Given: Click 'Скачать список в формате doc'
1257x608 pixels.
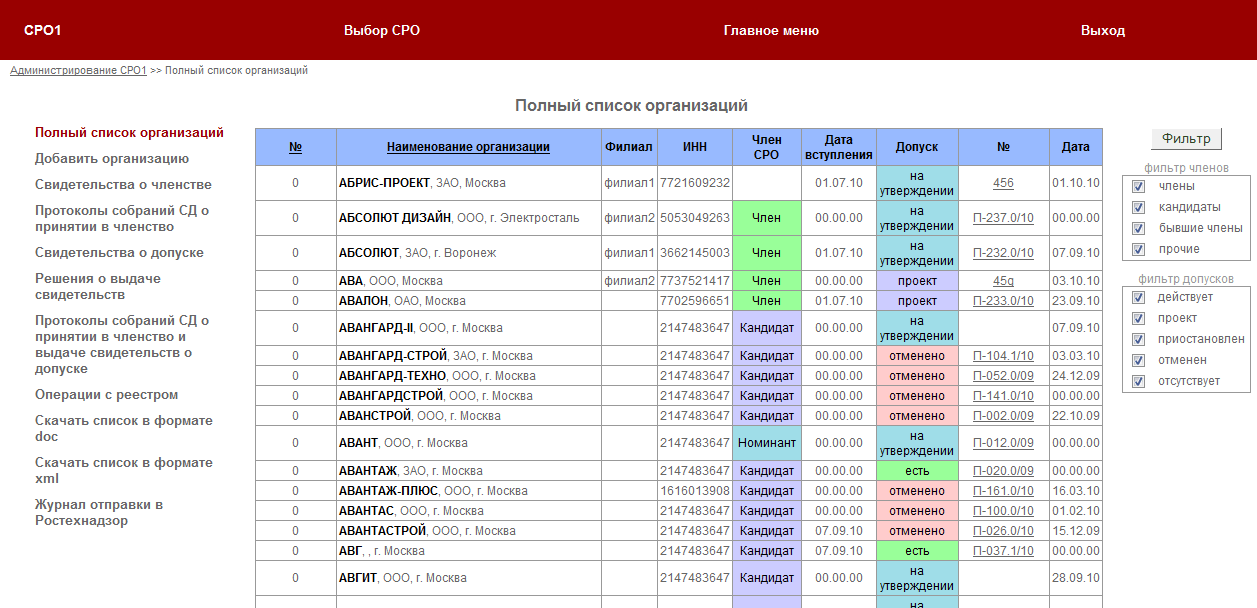Looking at the screenshot, I should pos(123,429).
